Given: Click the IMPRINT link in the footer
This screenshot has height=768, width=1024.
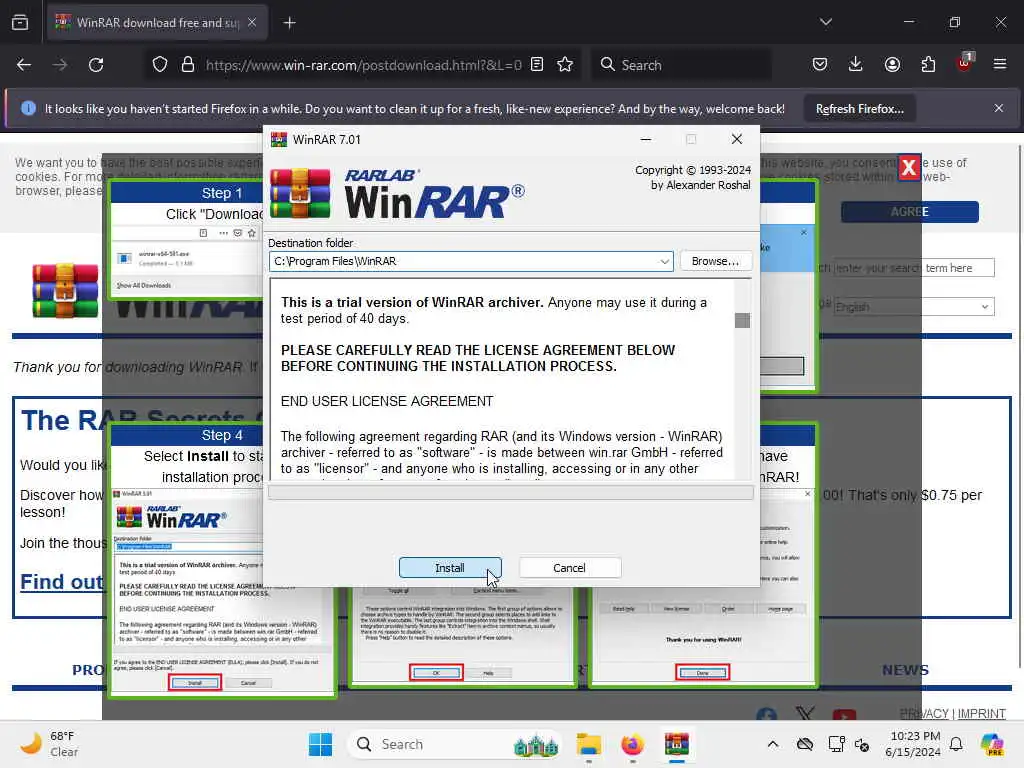Looking at the screenshot, I should point(982,714).
